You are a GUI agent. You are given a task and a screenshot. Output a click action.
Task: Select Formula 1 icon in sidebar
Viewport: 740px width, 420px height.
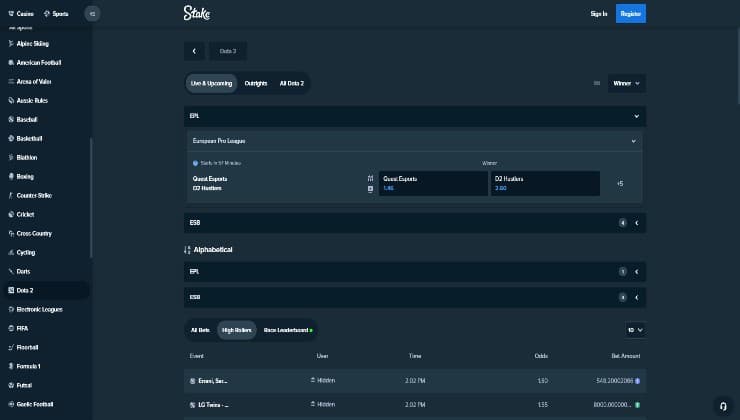(11, 366)
